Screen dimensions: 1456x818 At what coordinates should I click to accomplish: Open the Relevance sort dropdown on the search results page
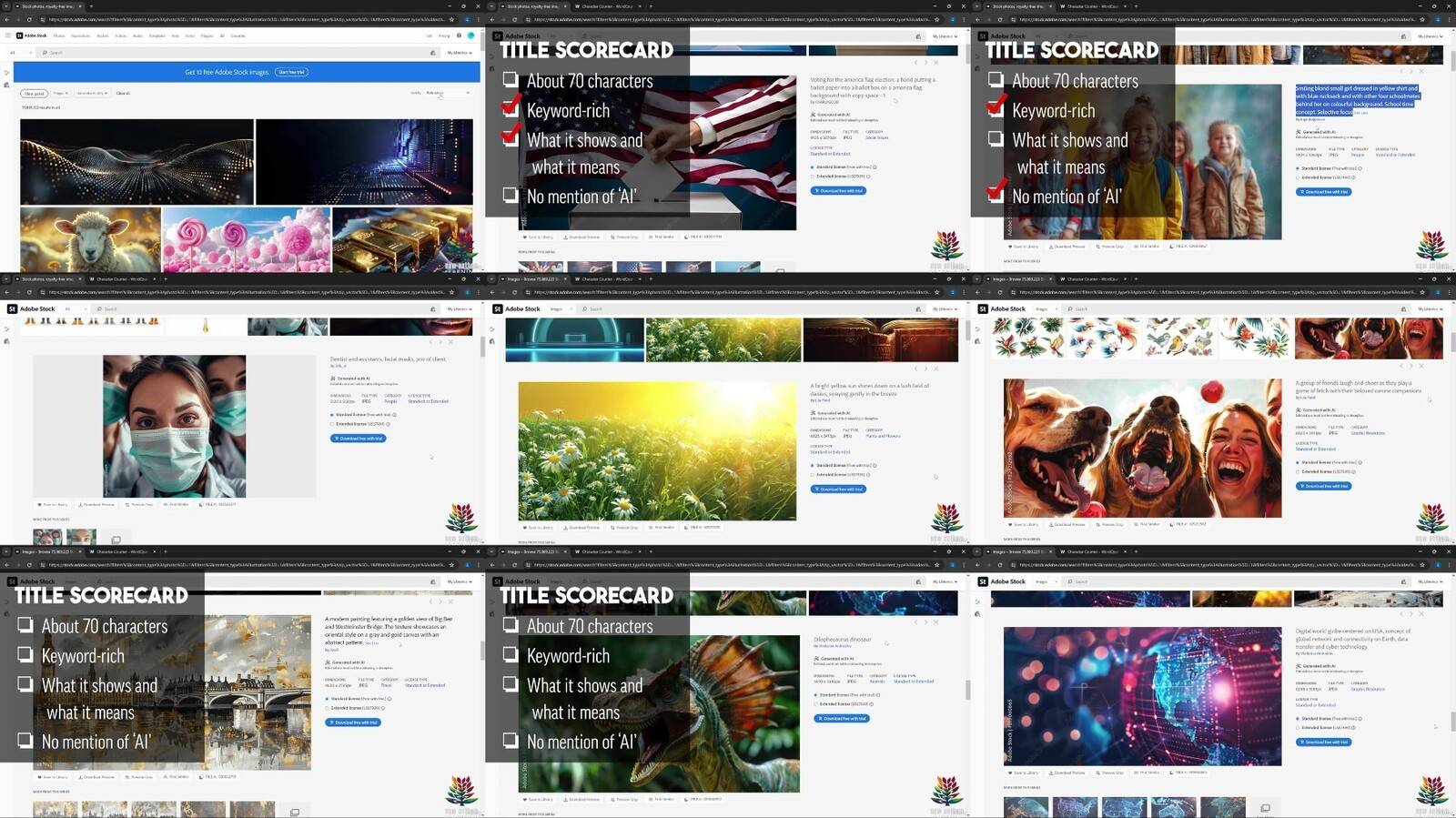[448, 93]
